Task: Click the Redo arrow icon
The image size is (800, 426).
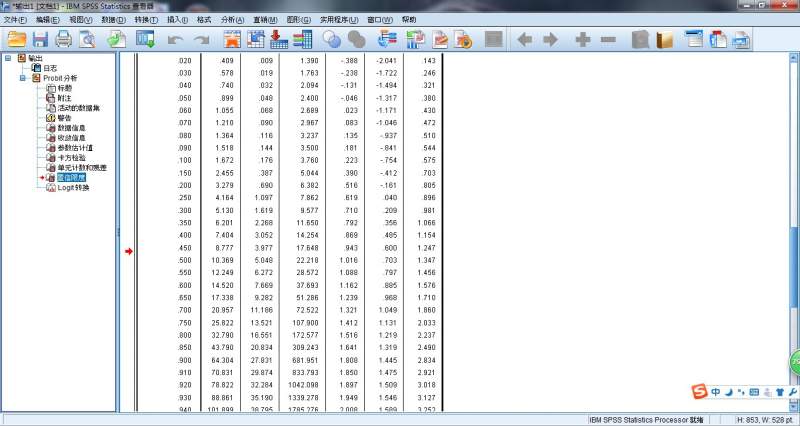Action: [202, 40]
